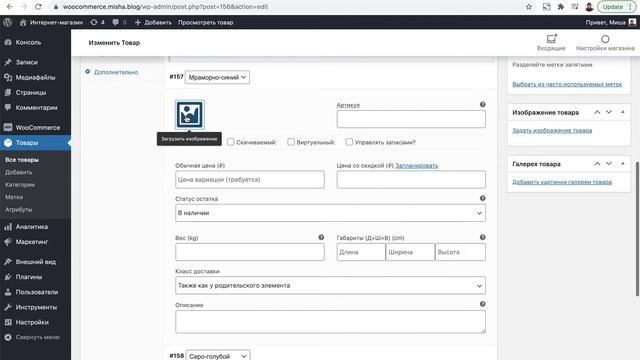Click Выбрать из часто используемых меток link
The height and width of the screenshot is (360, 640).
[567, 84]
